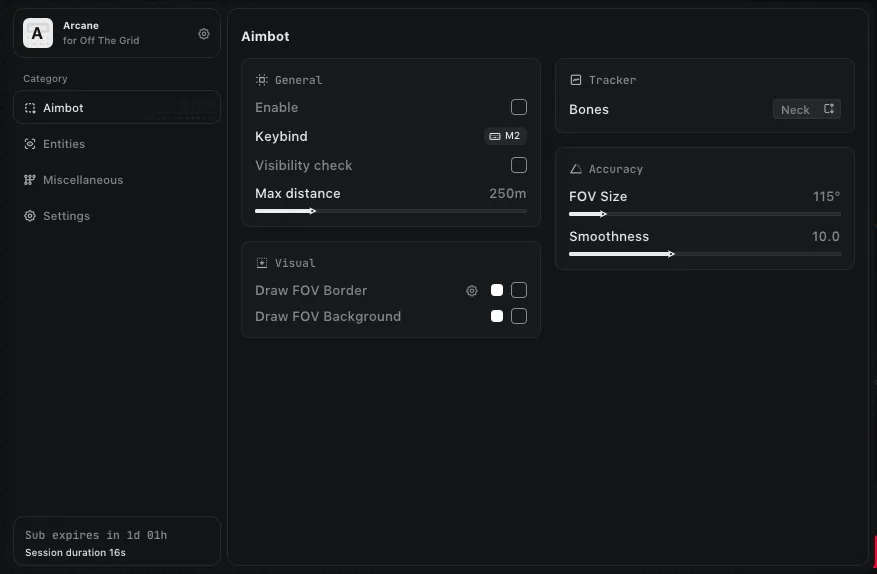Click the Max distance slider handle
This screenshot has height=574, width=877.
tap(313, 211)
